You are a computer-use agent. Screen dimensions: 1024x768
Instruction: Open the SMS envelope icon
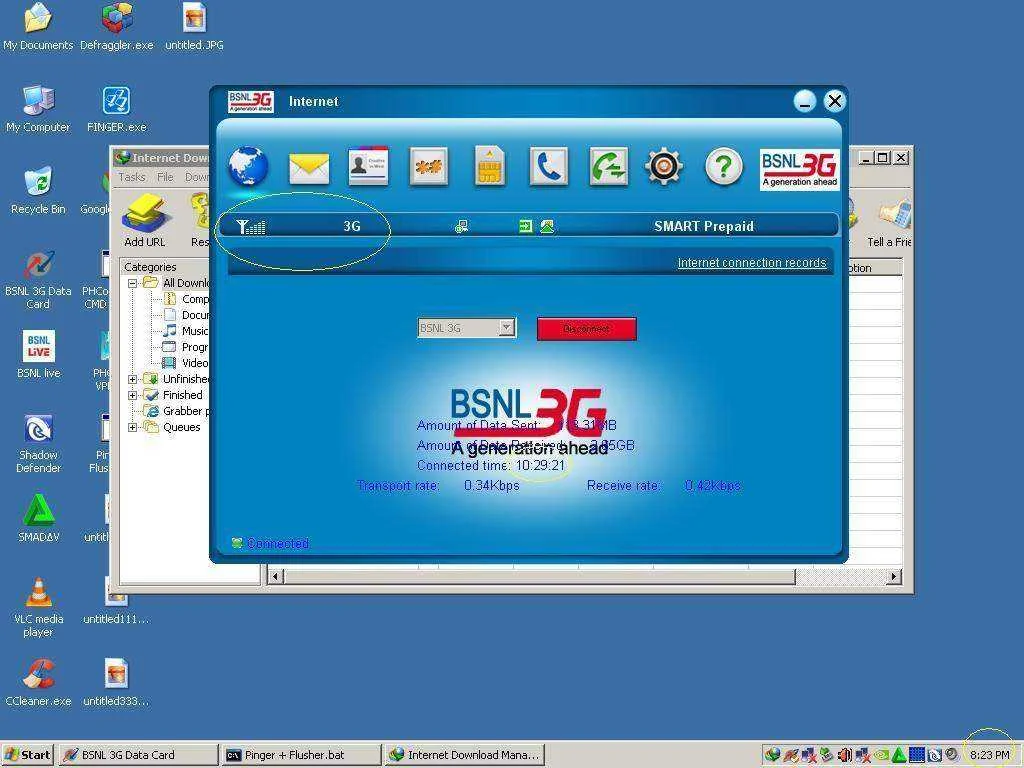click(x=309, y=168)
